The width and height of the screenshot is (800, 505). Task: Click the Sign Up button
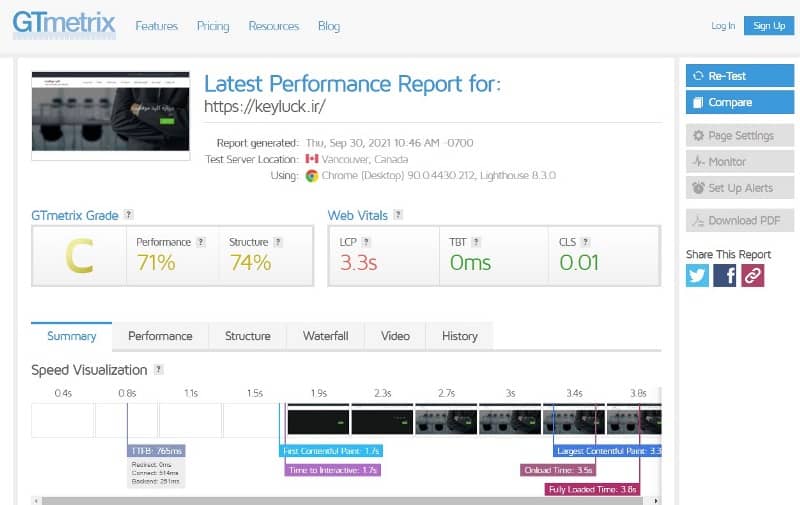pyautogui.click(x=769, y=26)
